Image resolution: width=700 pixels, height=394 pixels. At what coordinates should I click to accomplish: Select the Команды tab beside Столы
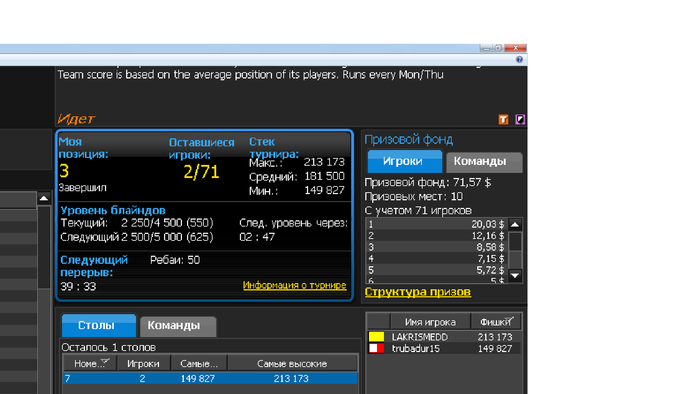178,326
